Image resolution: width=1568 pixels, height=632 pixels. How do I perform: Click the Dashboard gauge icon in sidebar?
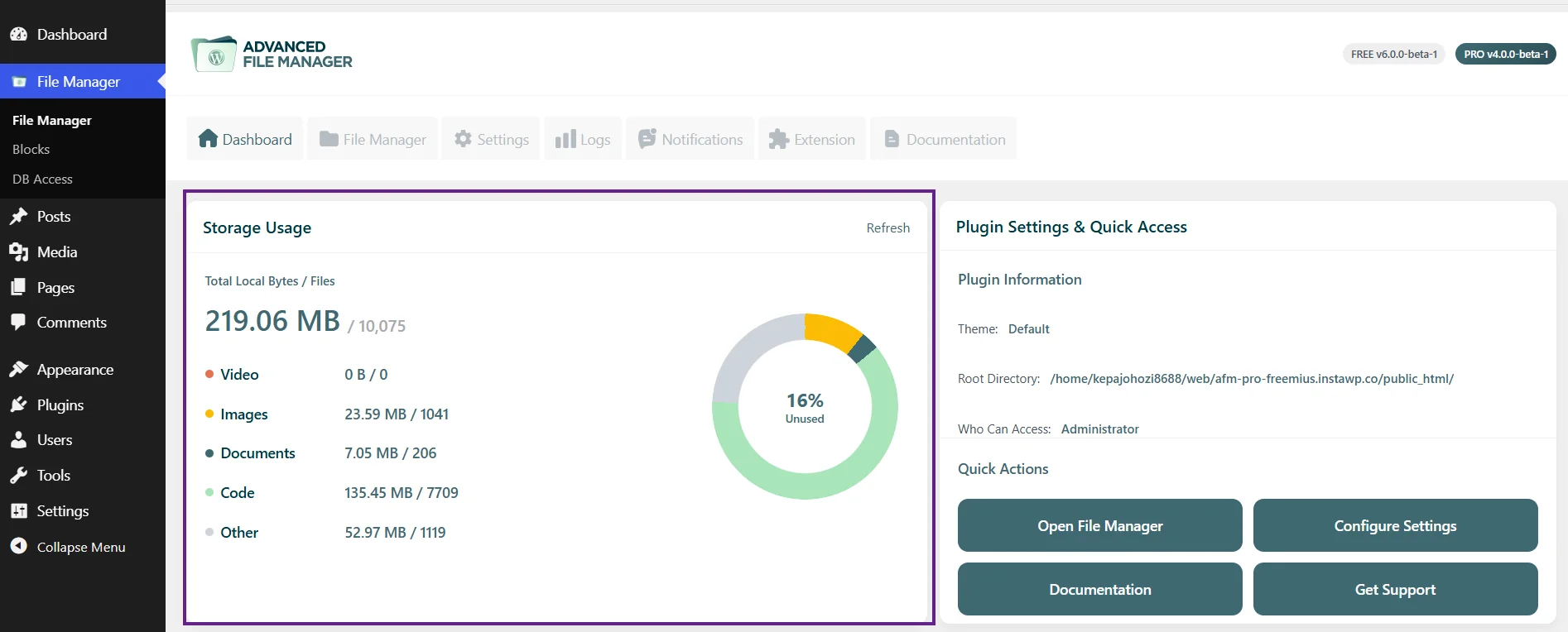coord(18,35)
